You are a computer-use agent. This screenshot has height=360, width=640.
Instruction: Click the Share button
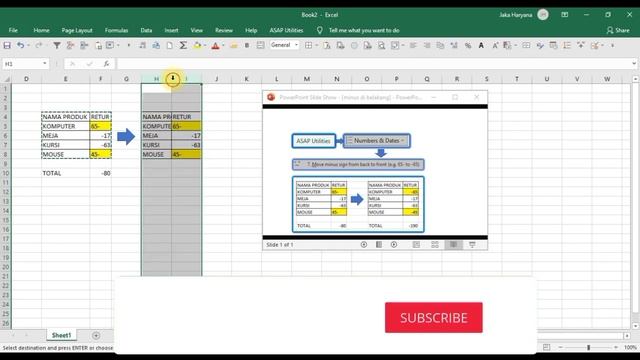[618, 30]
